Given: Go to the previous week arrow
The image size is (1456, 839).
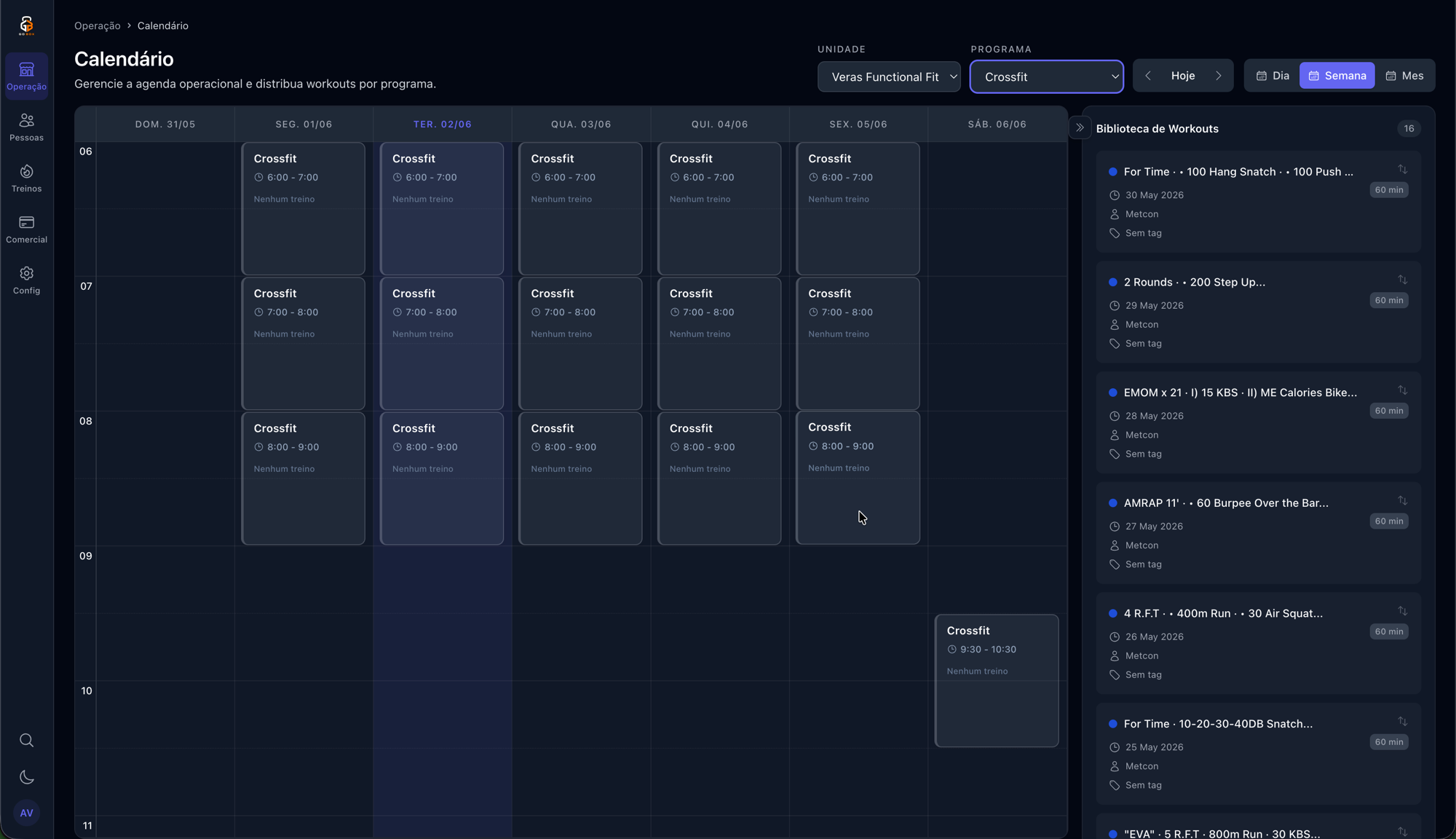Looking at the screenshot, I should pyautogui.click(x=1148, y=76).
